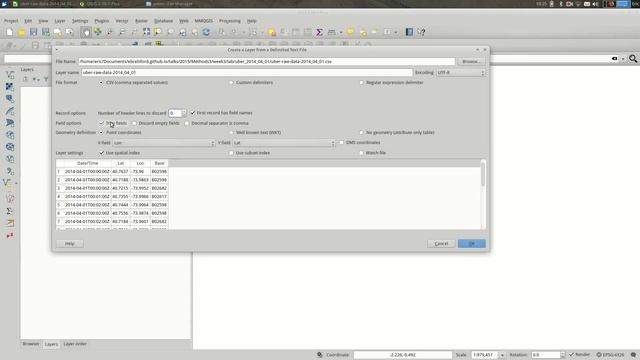640x360 pixels.
Task: Open the Layer menu
Action: [x=60, y=21]
